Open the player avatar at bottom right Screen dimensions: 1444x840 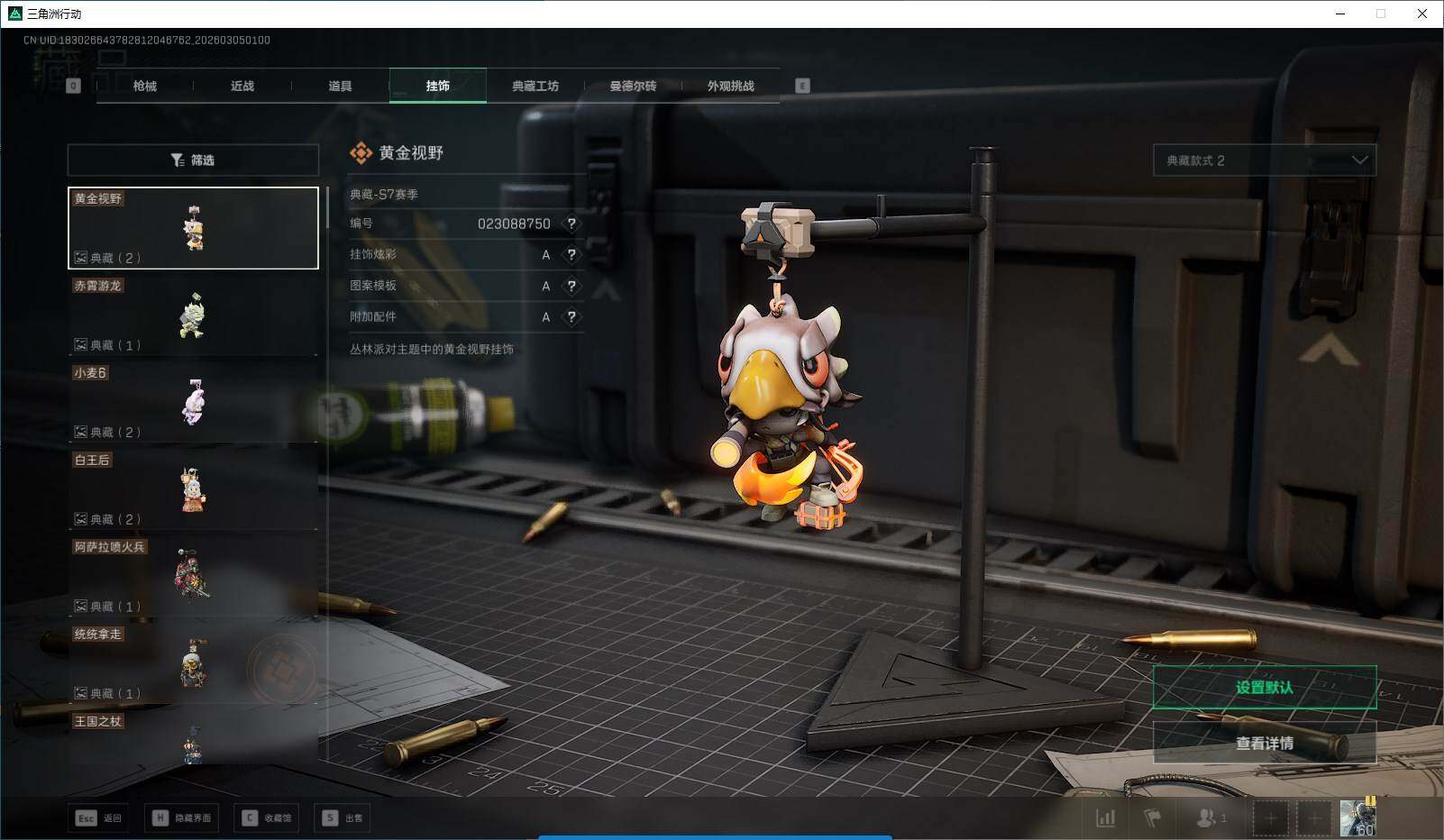(1358, 818)
